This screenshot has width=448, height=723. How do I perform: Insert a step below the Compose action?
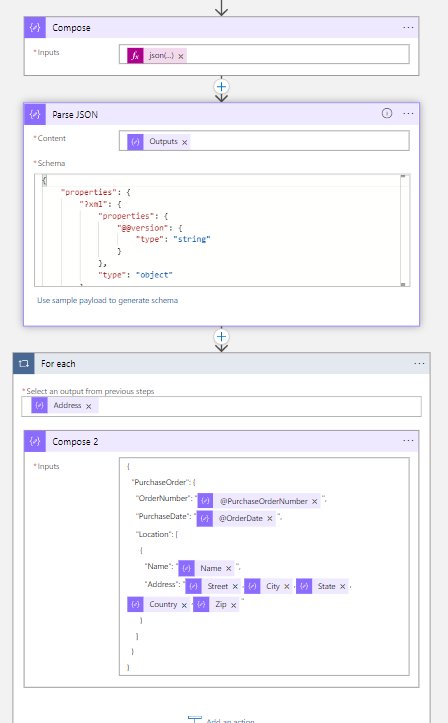coord(222,87)
